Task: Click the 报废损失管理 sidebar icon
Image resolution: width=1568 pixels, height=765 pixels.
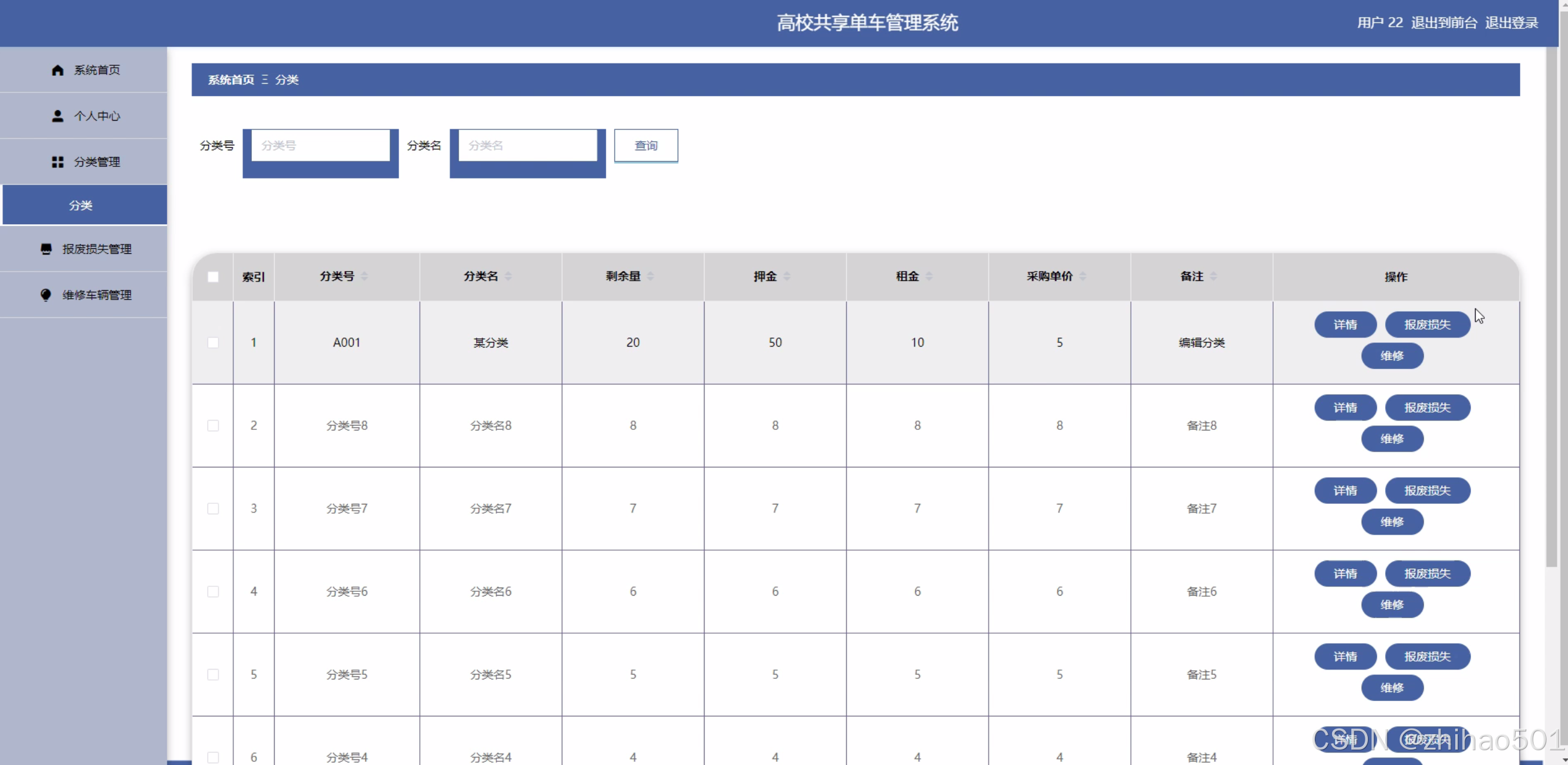Action: [x=46, y=249]
